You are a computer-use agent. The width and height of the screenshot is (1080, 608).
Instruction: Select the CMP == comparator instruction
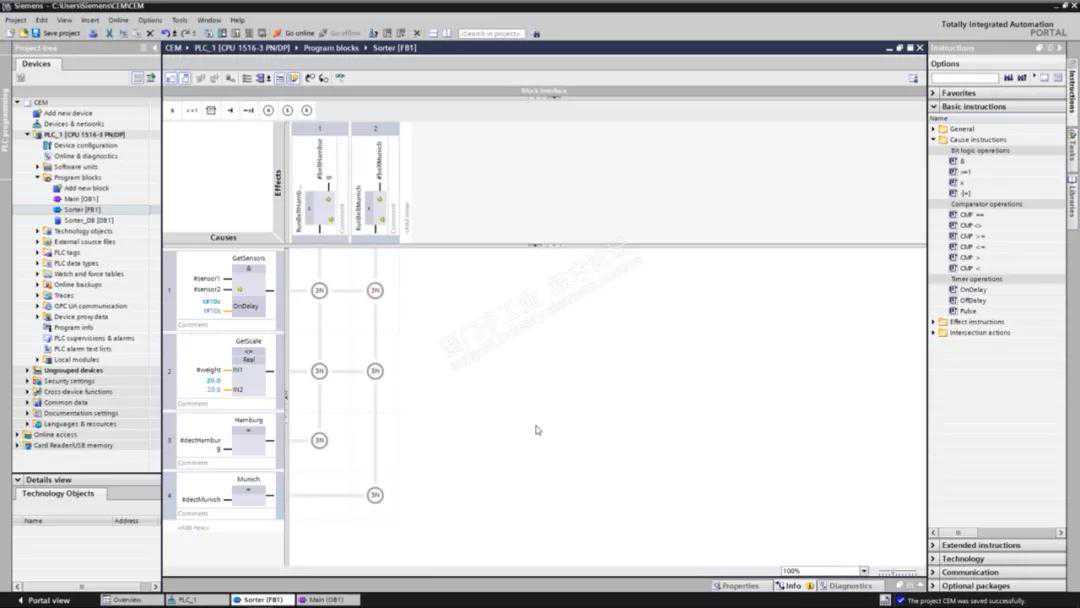(x=971, y=215)
